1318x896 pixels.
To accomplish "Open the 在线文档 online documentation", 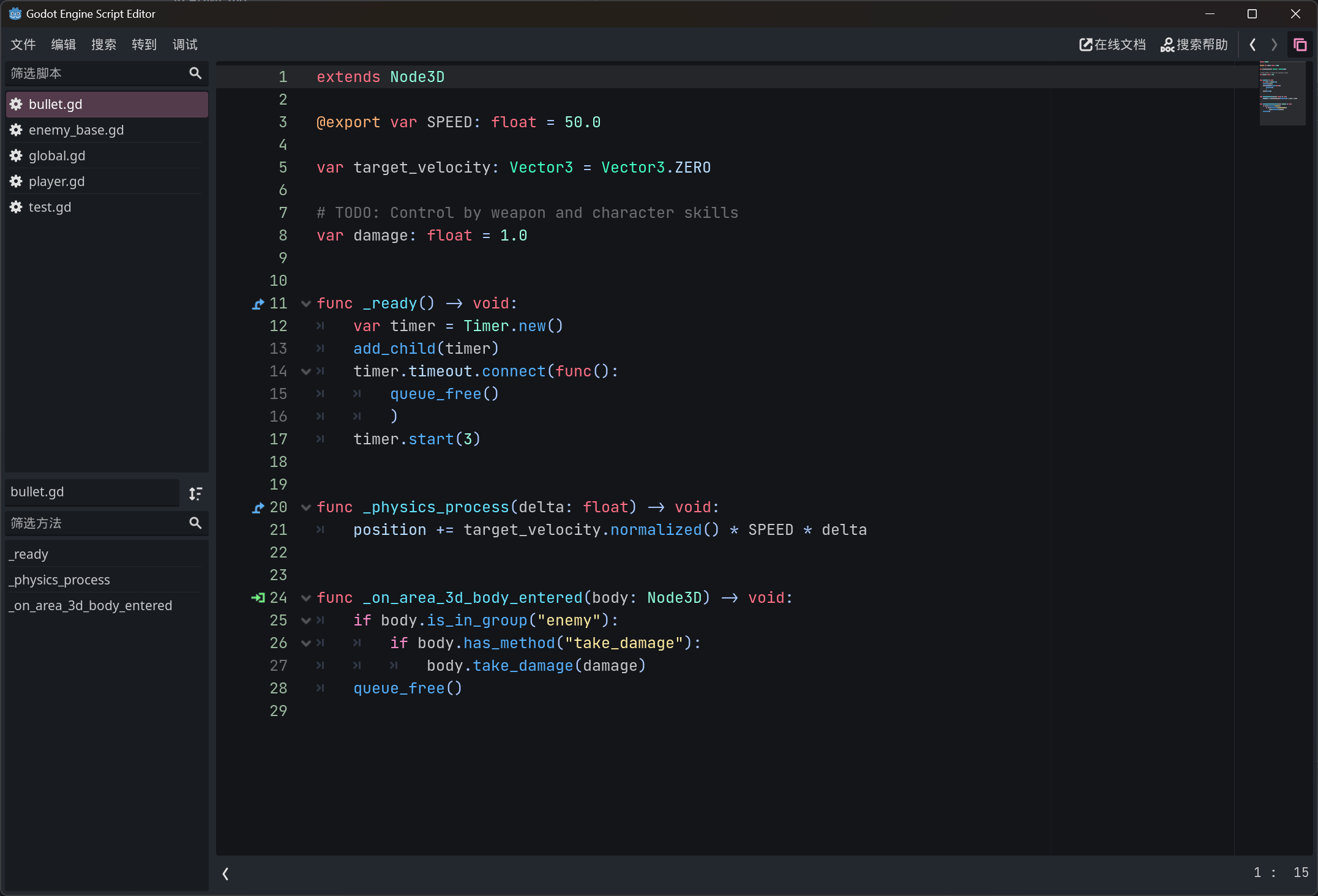I will (1111, 44).
